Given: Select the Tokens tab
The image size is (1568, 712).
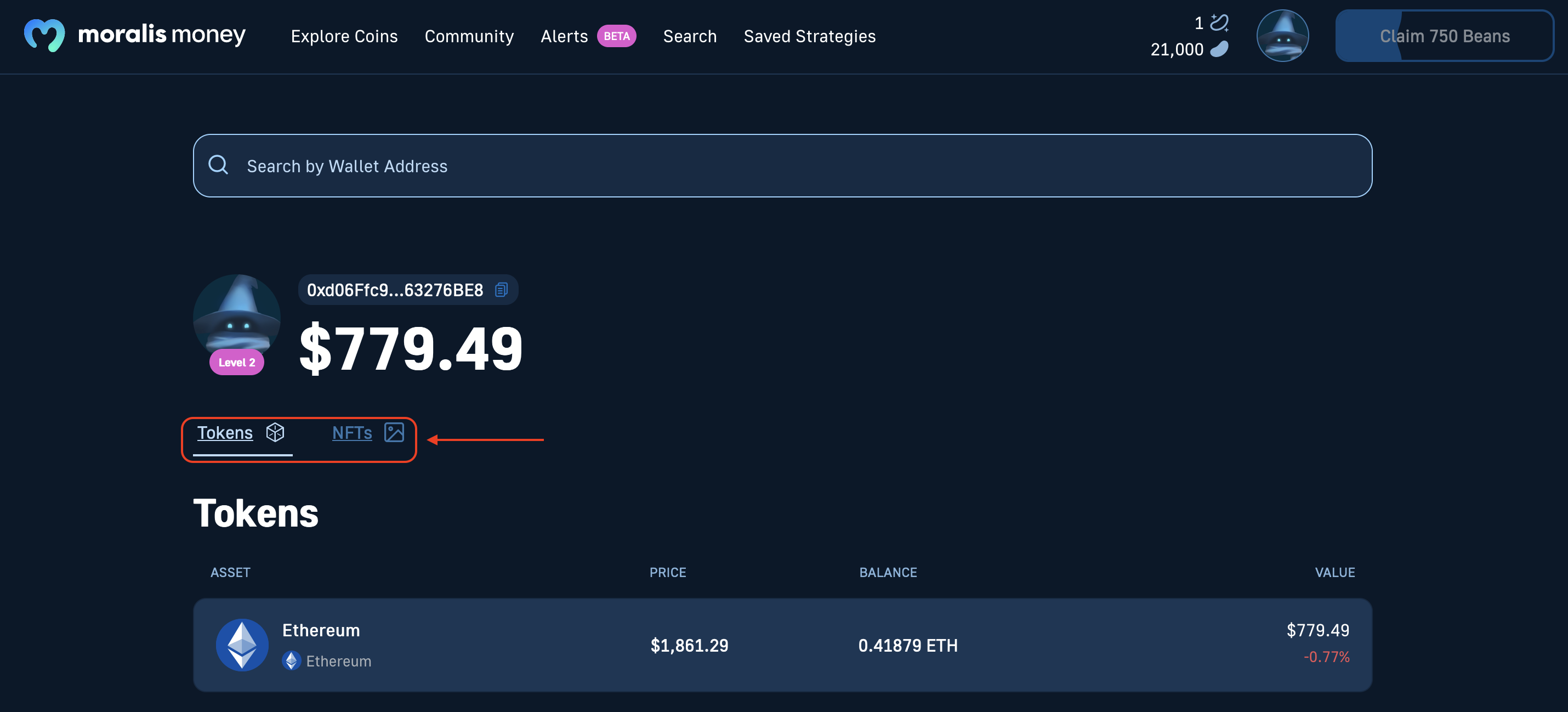Looking at the screenshot, I should 225,432.
